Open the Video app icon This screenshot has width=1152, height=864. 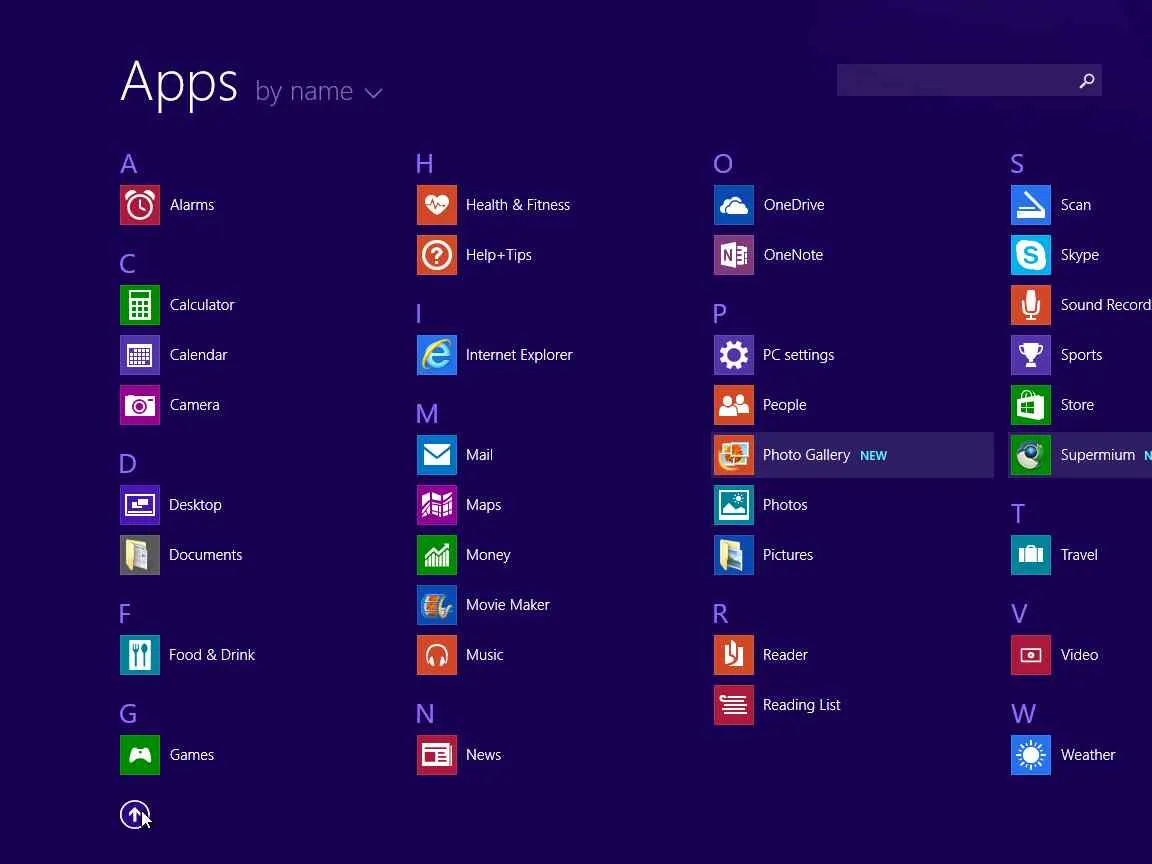1030,655
